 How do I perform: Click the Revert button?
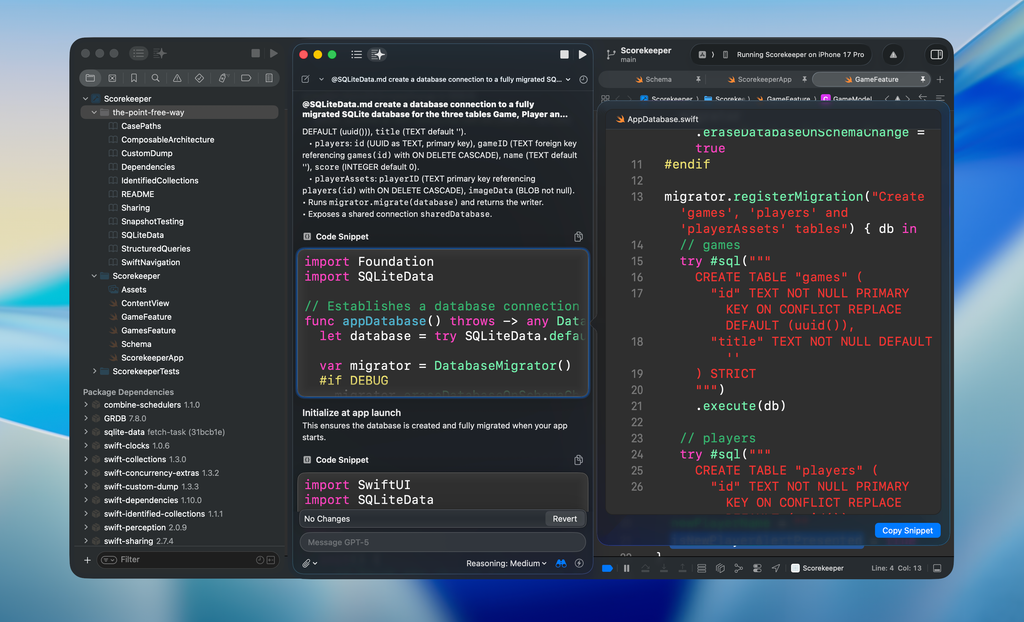[565, 519]
